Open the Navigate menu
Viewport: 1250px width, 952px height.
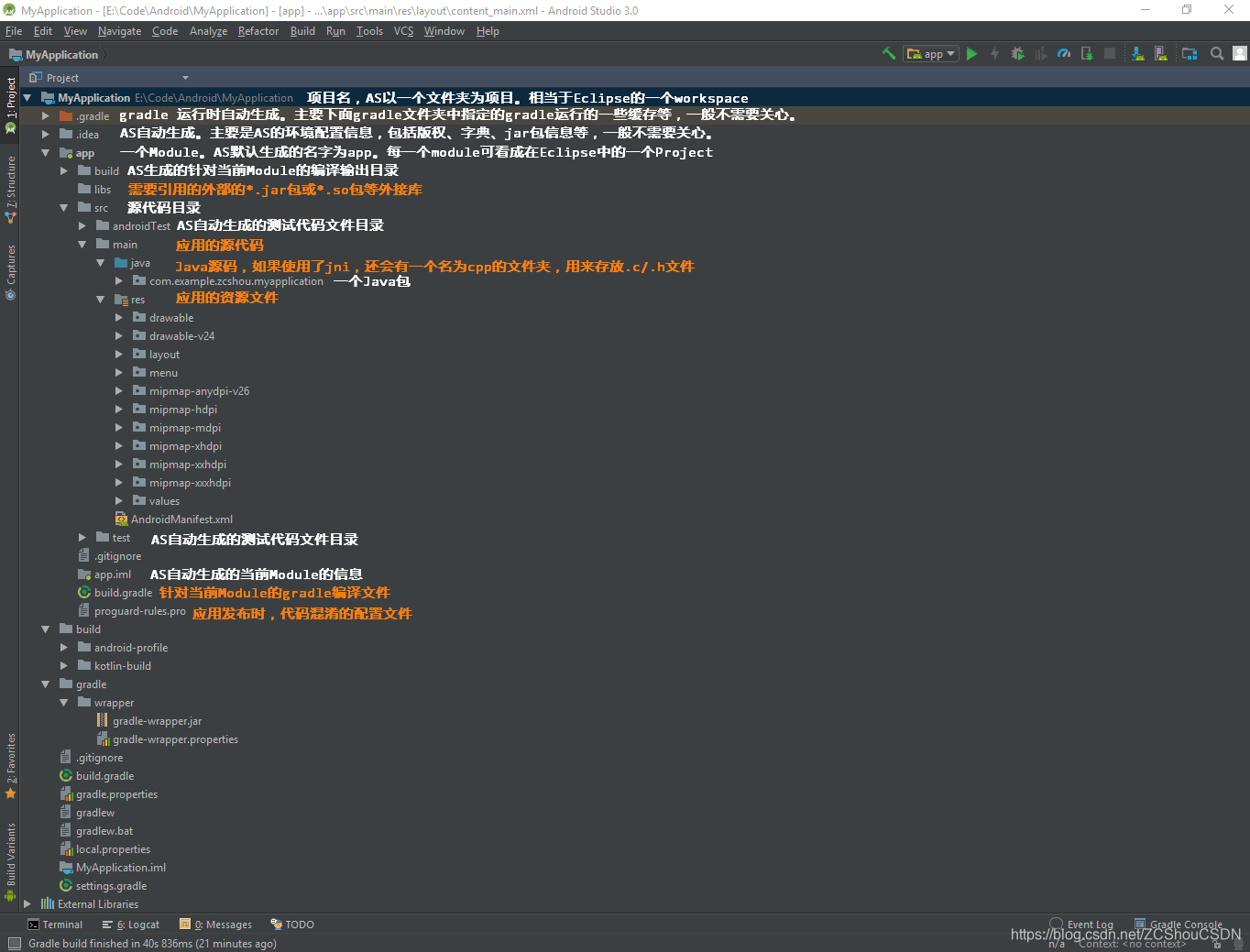click(120, 31)
